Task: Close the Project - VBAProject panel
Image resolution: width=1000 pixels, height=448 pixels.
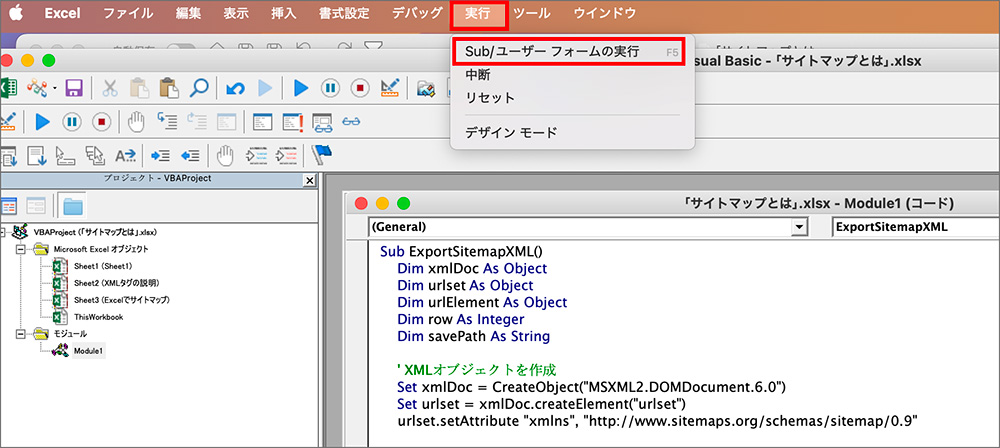Action: [x=311, y=181]
